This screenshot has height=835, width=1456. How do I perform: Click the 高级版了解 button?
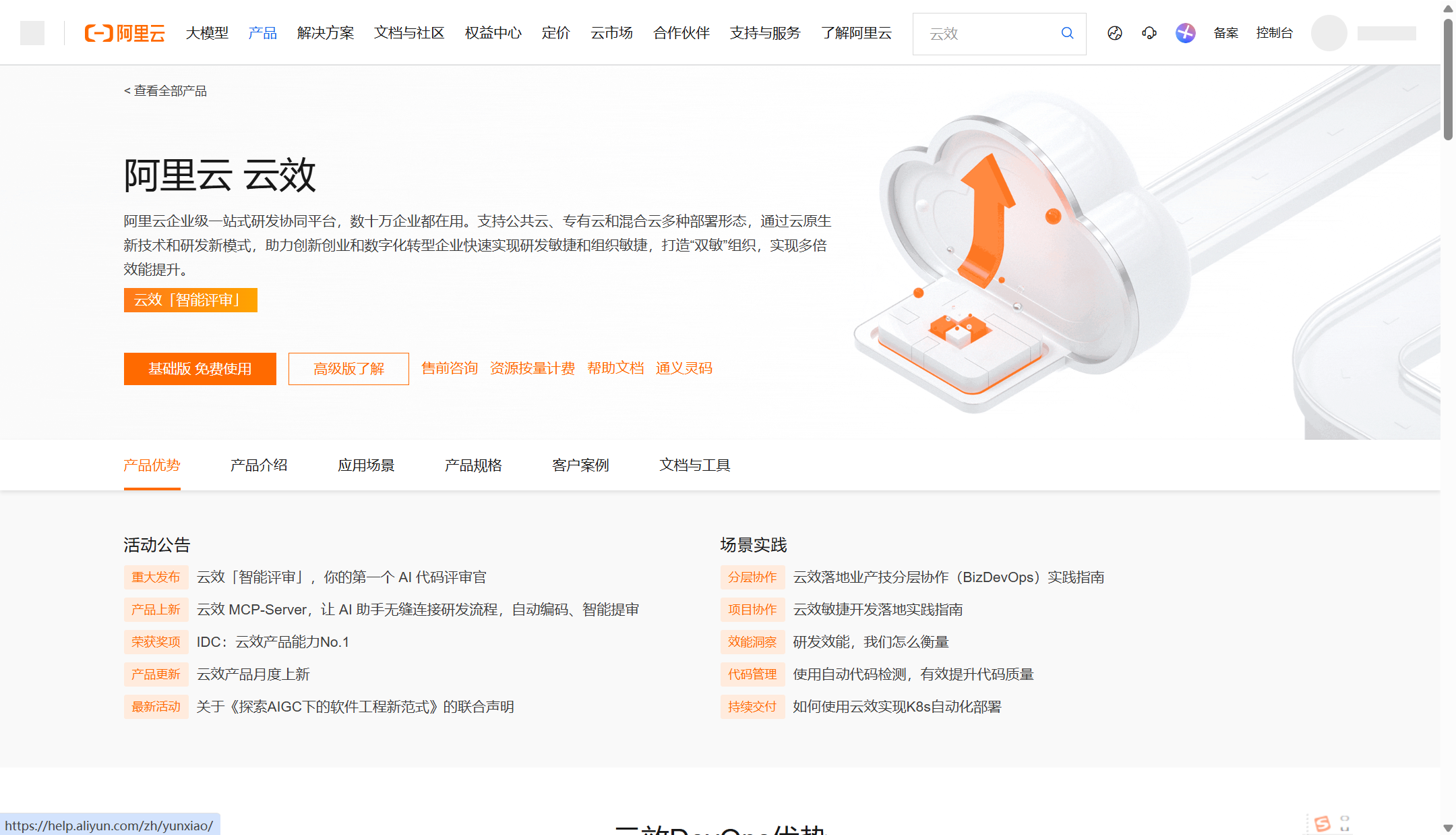click(x=348, y=369)
